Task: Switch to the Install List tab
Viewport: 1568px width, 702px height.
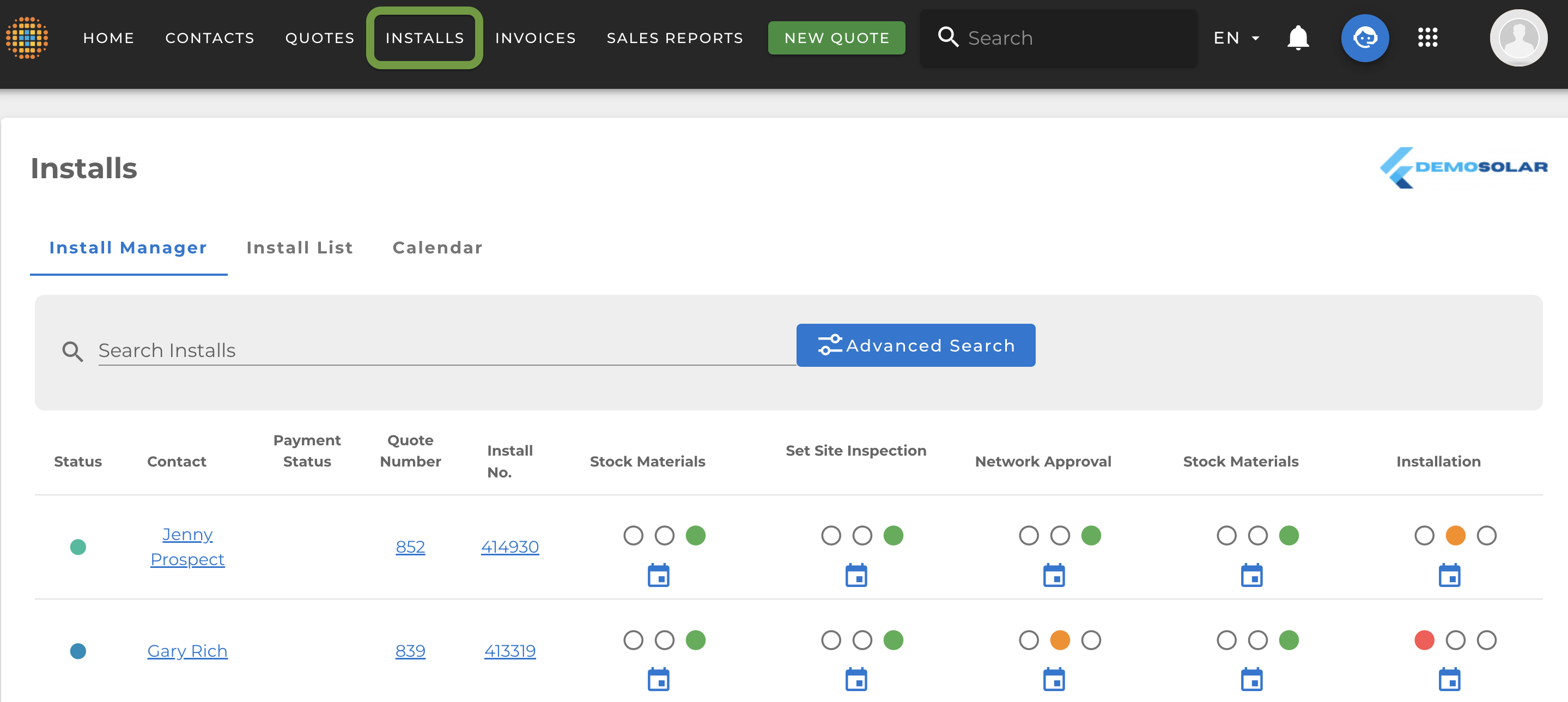Action: pyautogui.click(x=299, y=248)
